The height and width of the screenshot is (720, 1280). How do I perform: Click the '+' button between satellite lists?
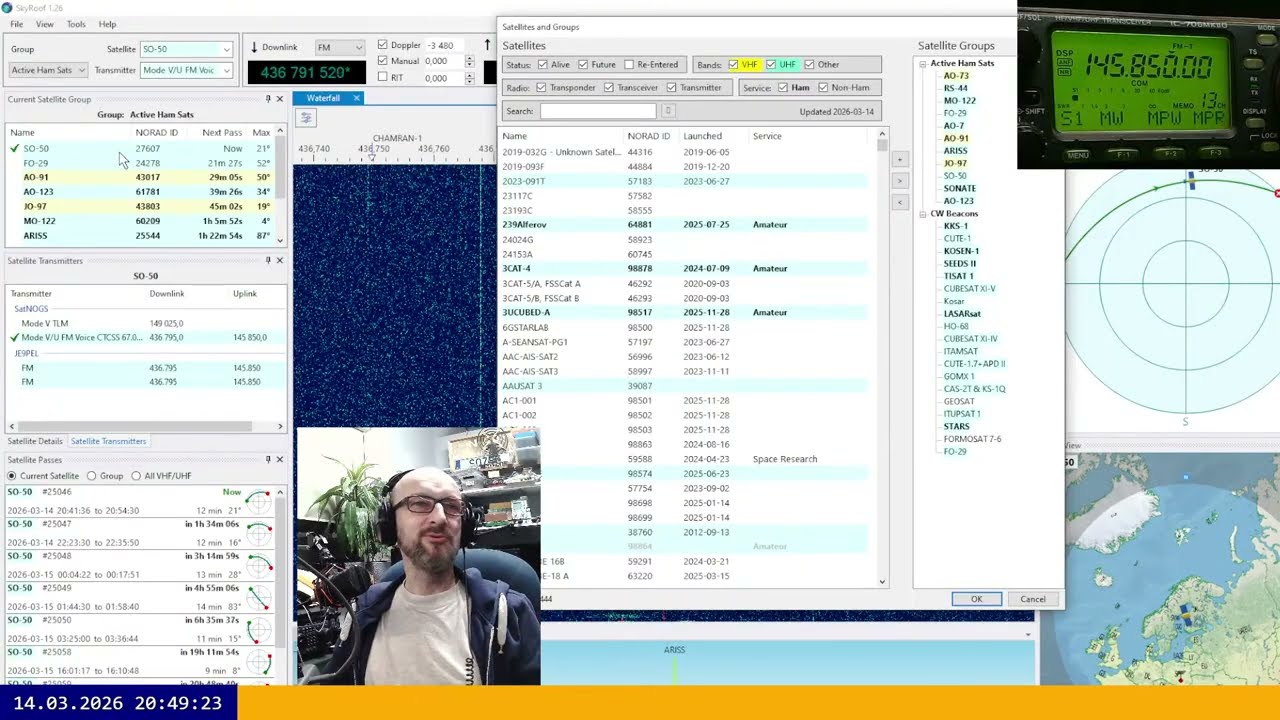pyautogui.click(x=900, y=160)
